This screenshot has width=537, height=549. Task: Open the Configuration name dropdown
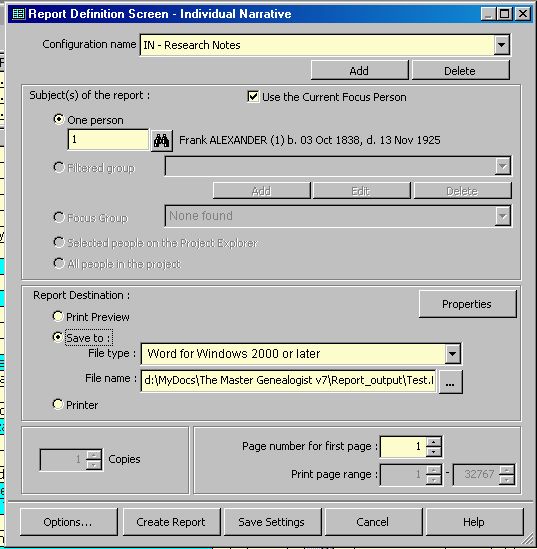pyautogui.click(x=502, y=45)
